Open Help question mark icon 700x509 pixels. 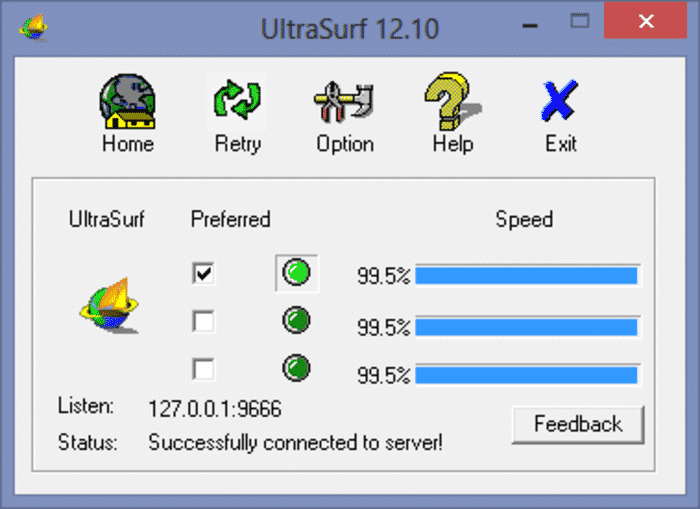tap(452, 101)
